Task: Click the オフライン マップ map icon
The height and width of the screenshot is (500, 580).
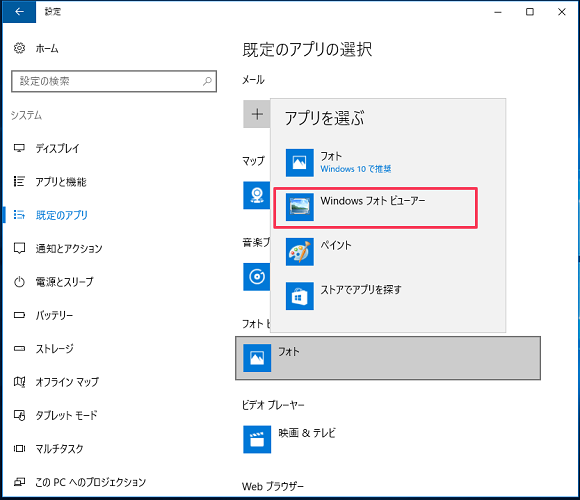Action: (x=19, y=382)
